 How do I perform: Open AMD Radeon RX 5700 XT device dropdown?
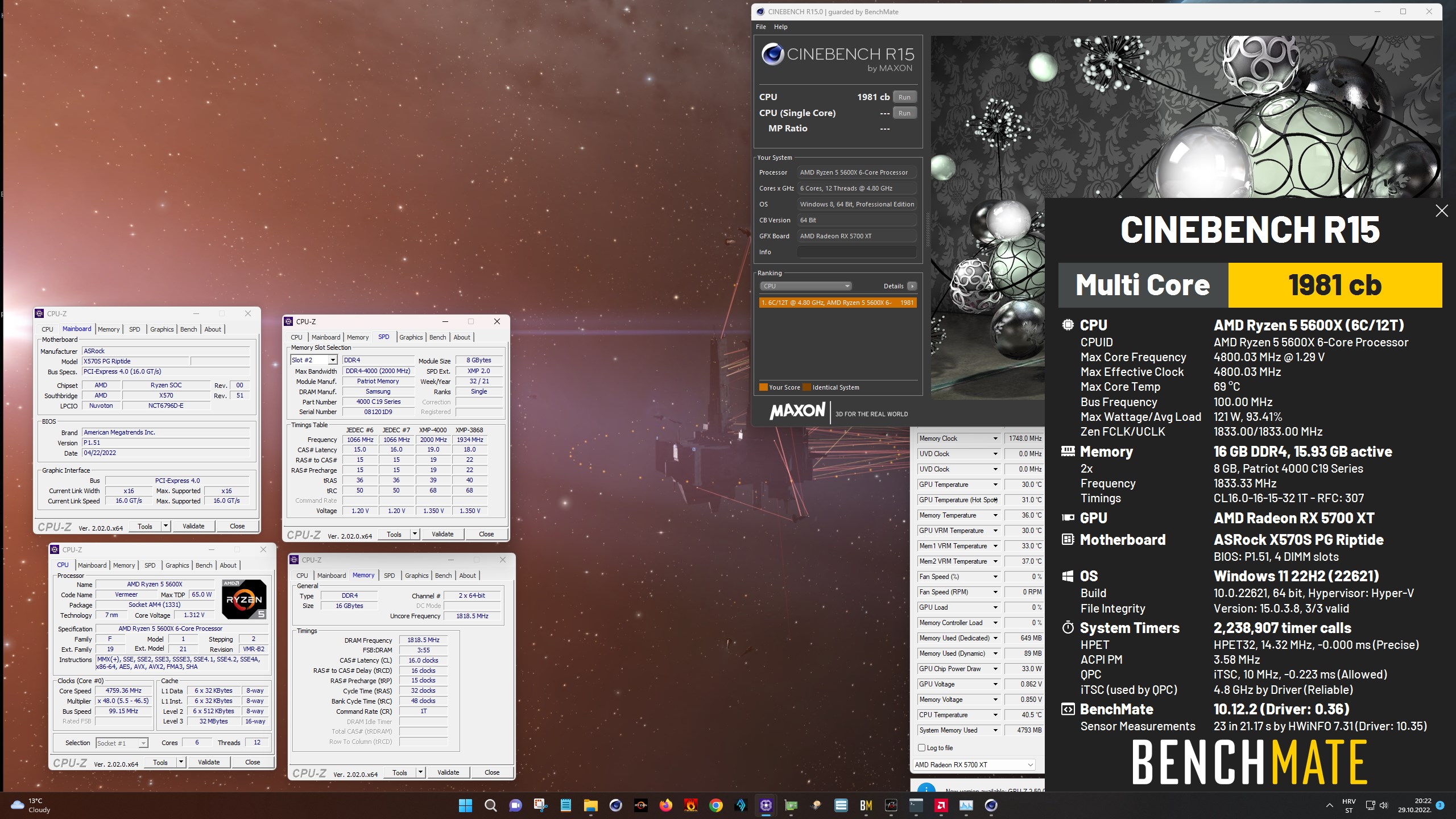tap(974, 765)
